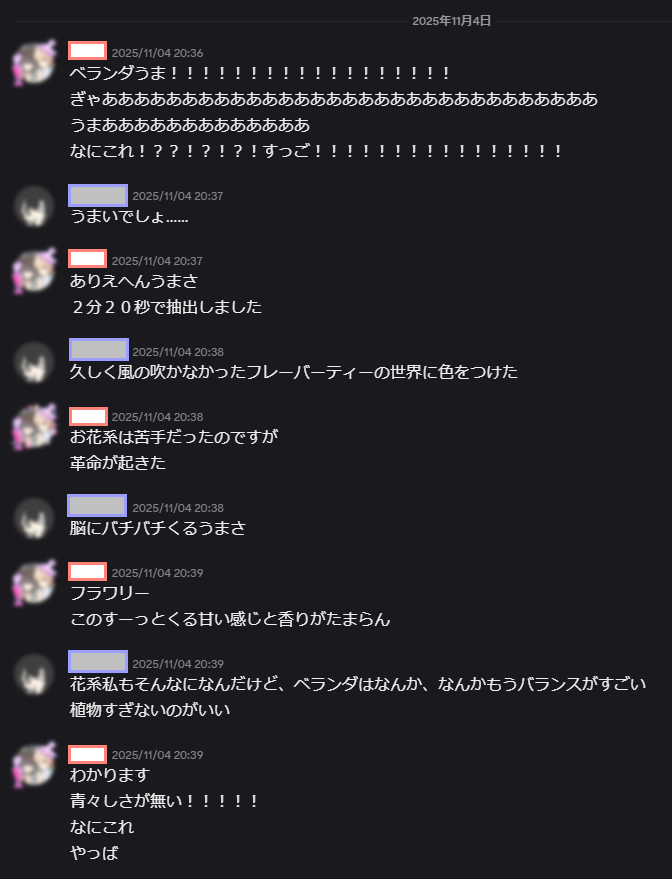Open avatar next to うまいでしょ message
672x879 pixels.
(x=34, y=206)
